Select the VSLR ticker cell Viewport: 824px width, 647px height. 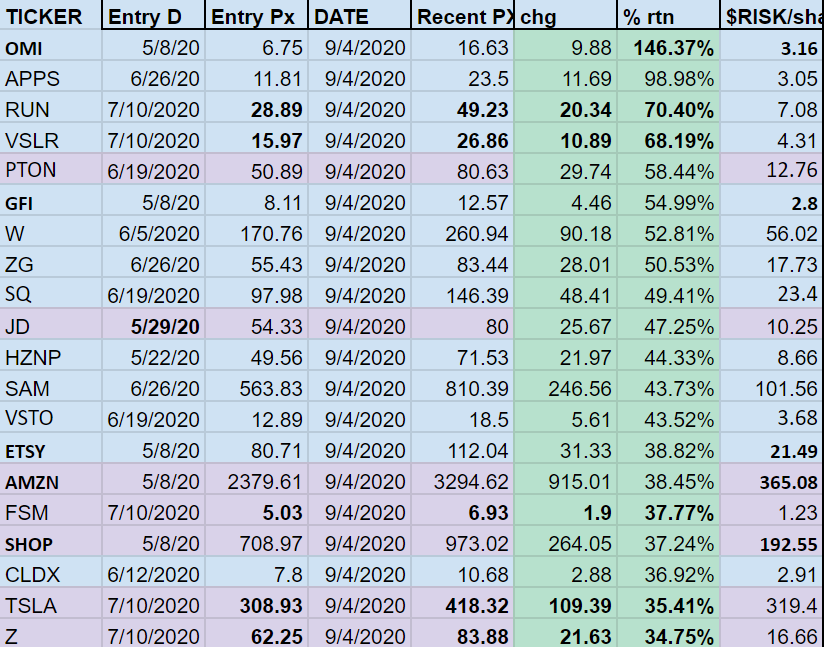50,138
